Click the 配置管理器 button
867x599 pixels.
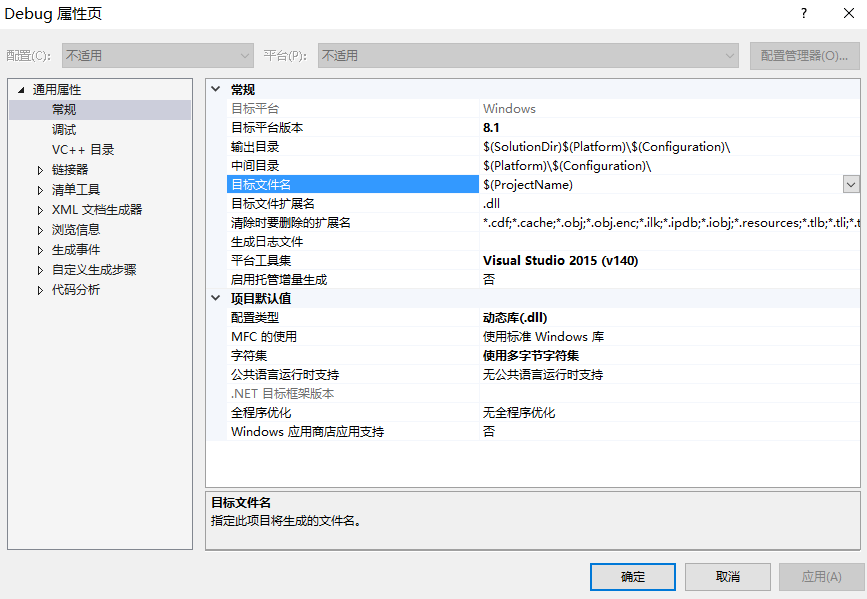click(x=805, y=55)
